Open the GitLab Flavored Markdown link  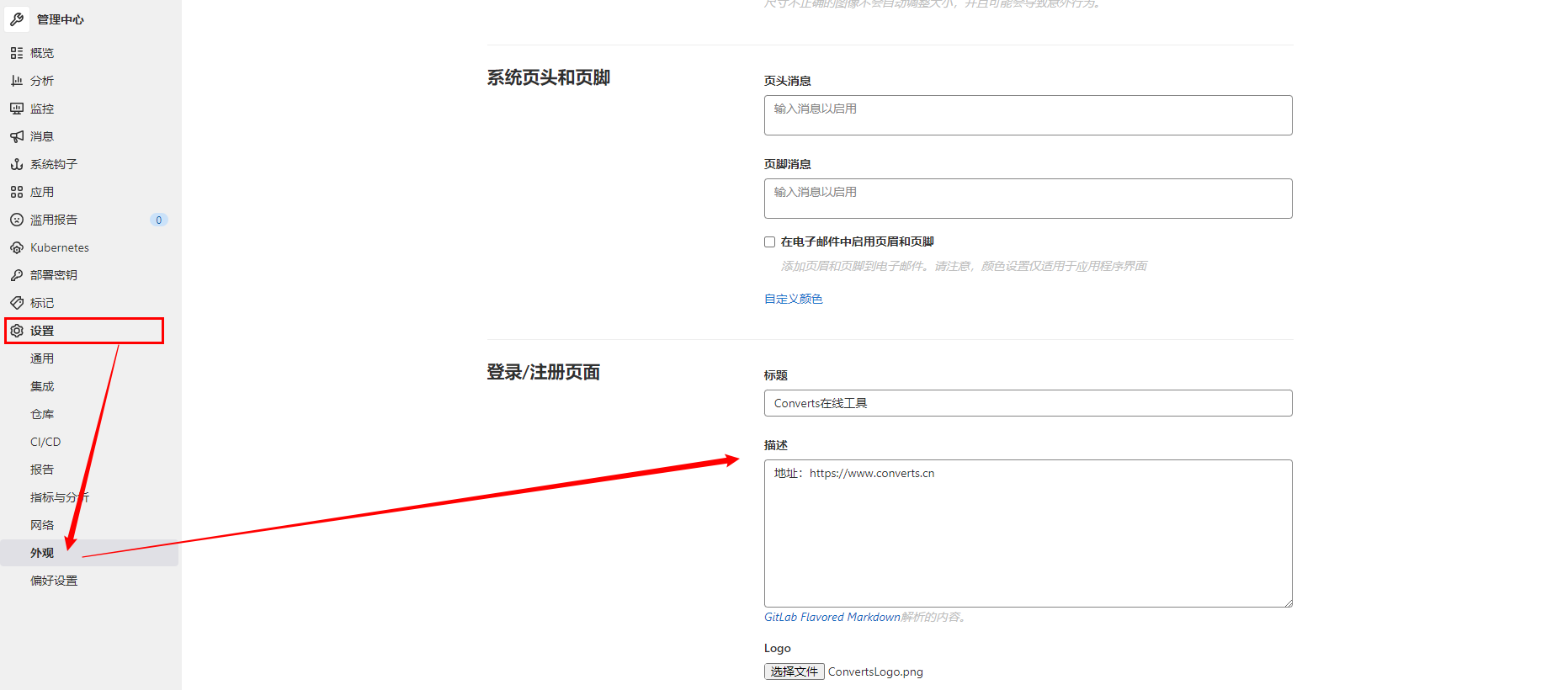point(832,617)
